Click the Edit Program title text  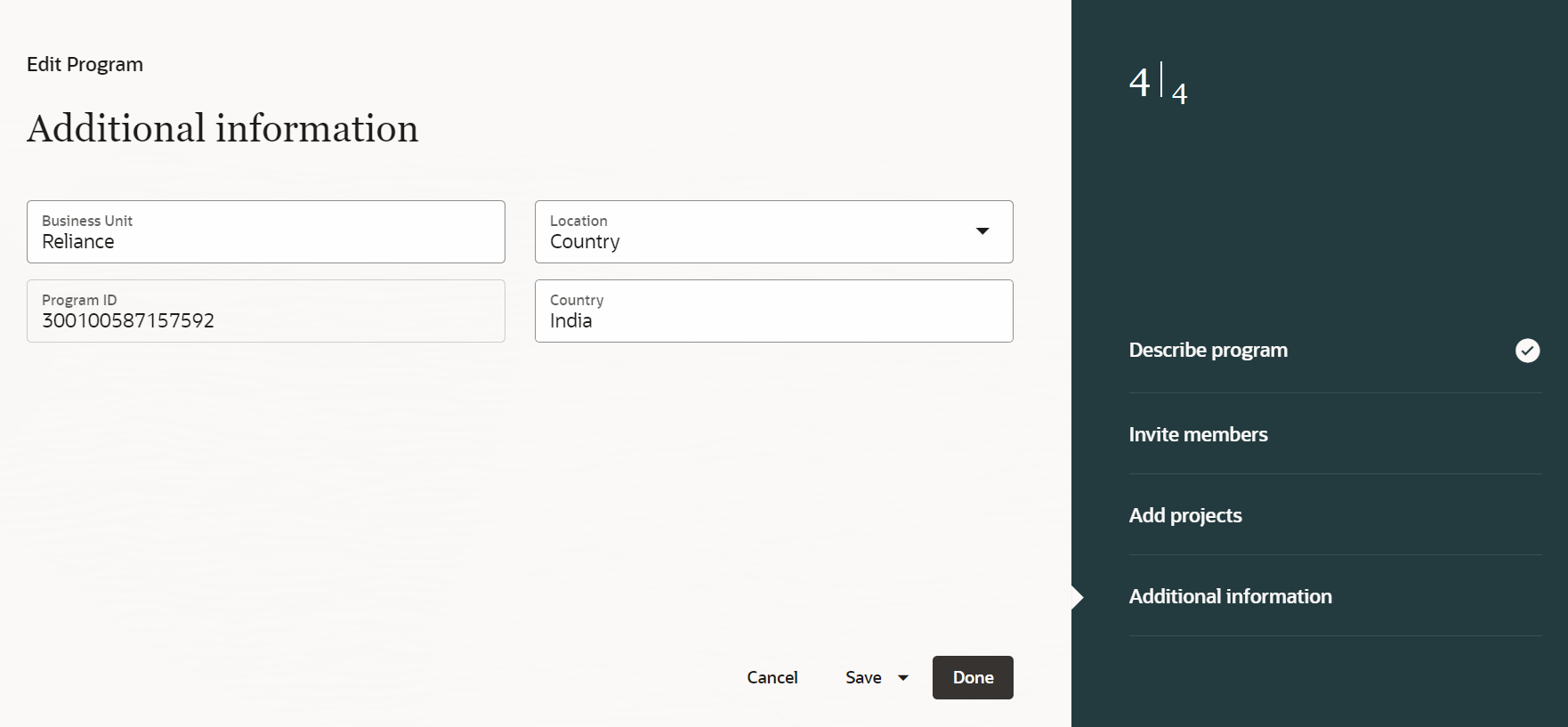pyautogui.click(x=85, y=64)
